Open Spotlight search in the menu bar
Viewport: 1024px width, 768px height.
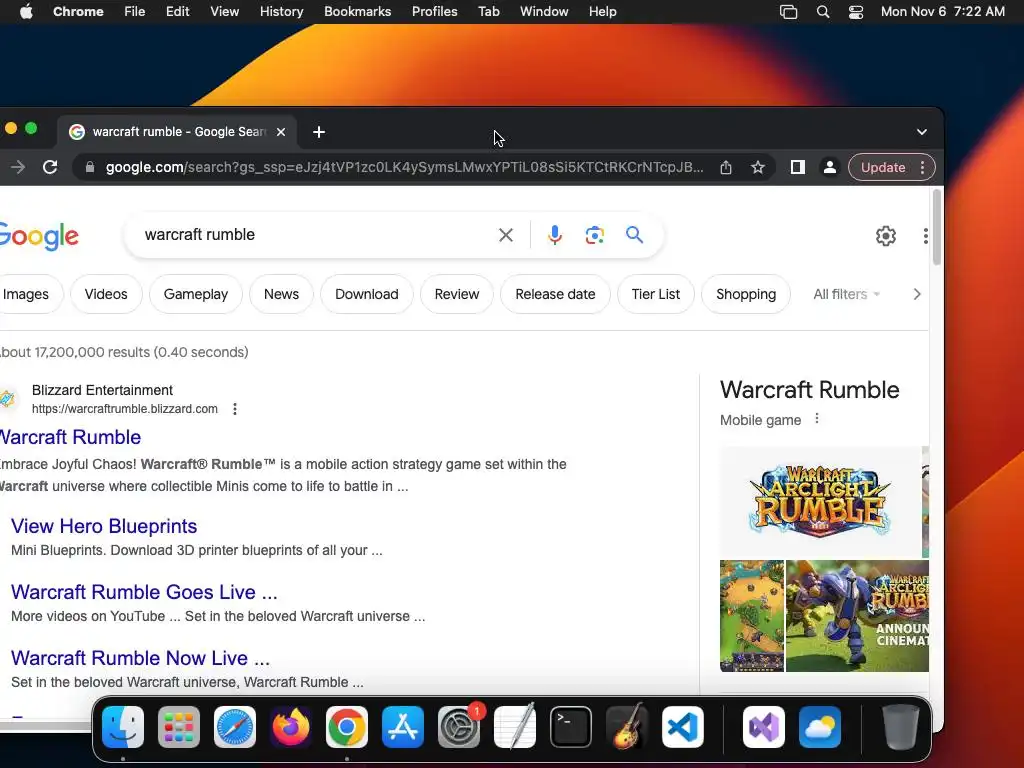pos(823,12)
